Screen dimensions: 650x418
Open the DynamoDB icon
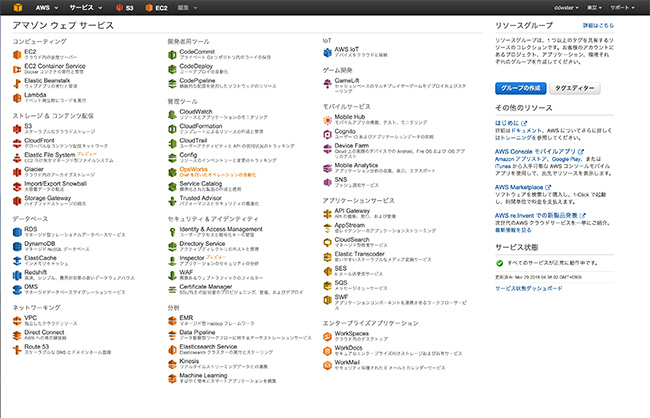[17, 246]
